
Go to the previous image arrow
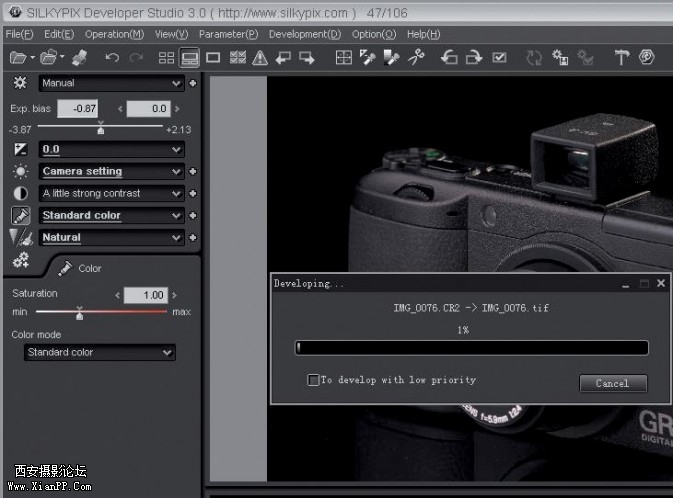tap(283, 58)
